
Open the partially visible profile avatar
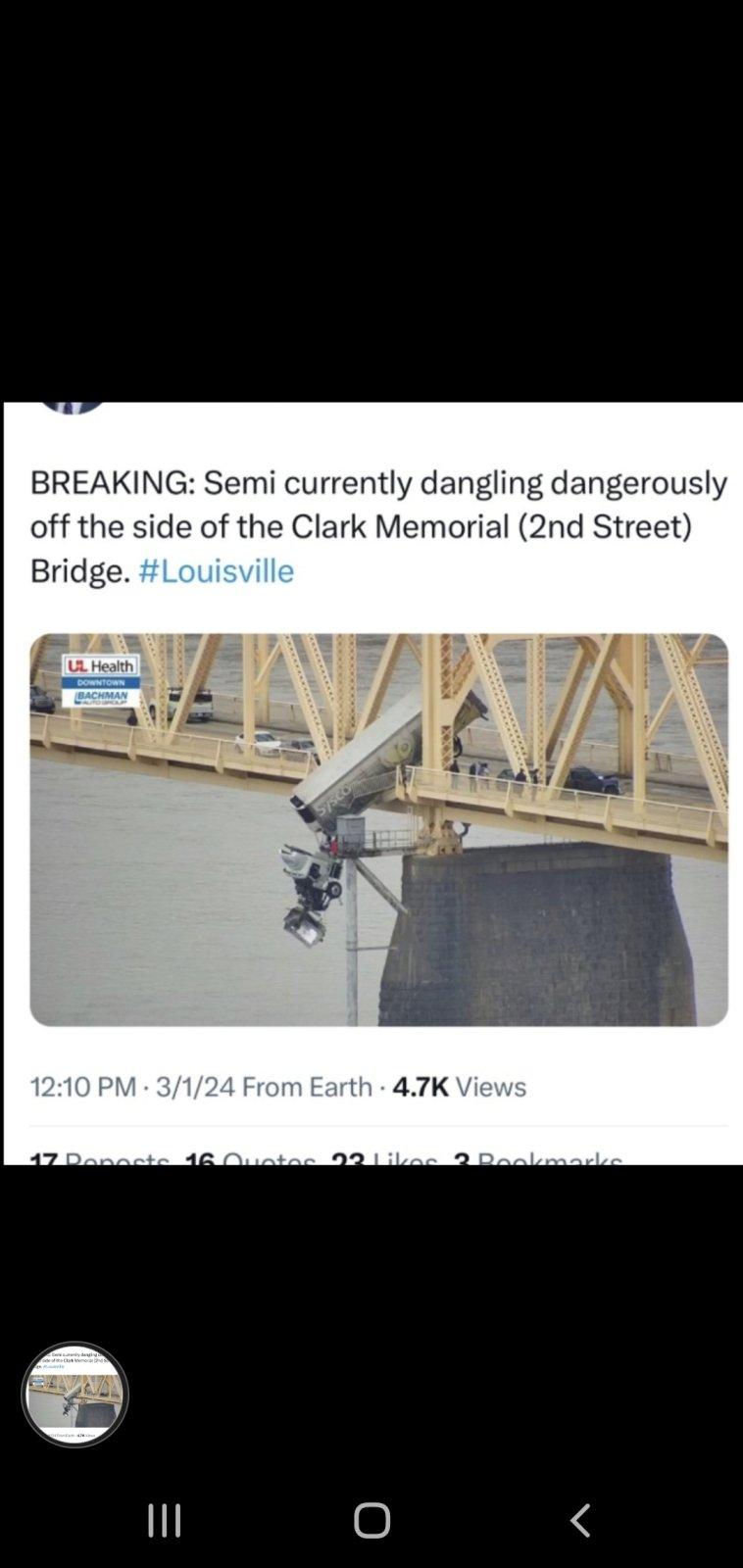point(71,408)
